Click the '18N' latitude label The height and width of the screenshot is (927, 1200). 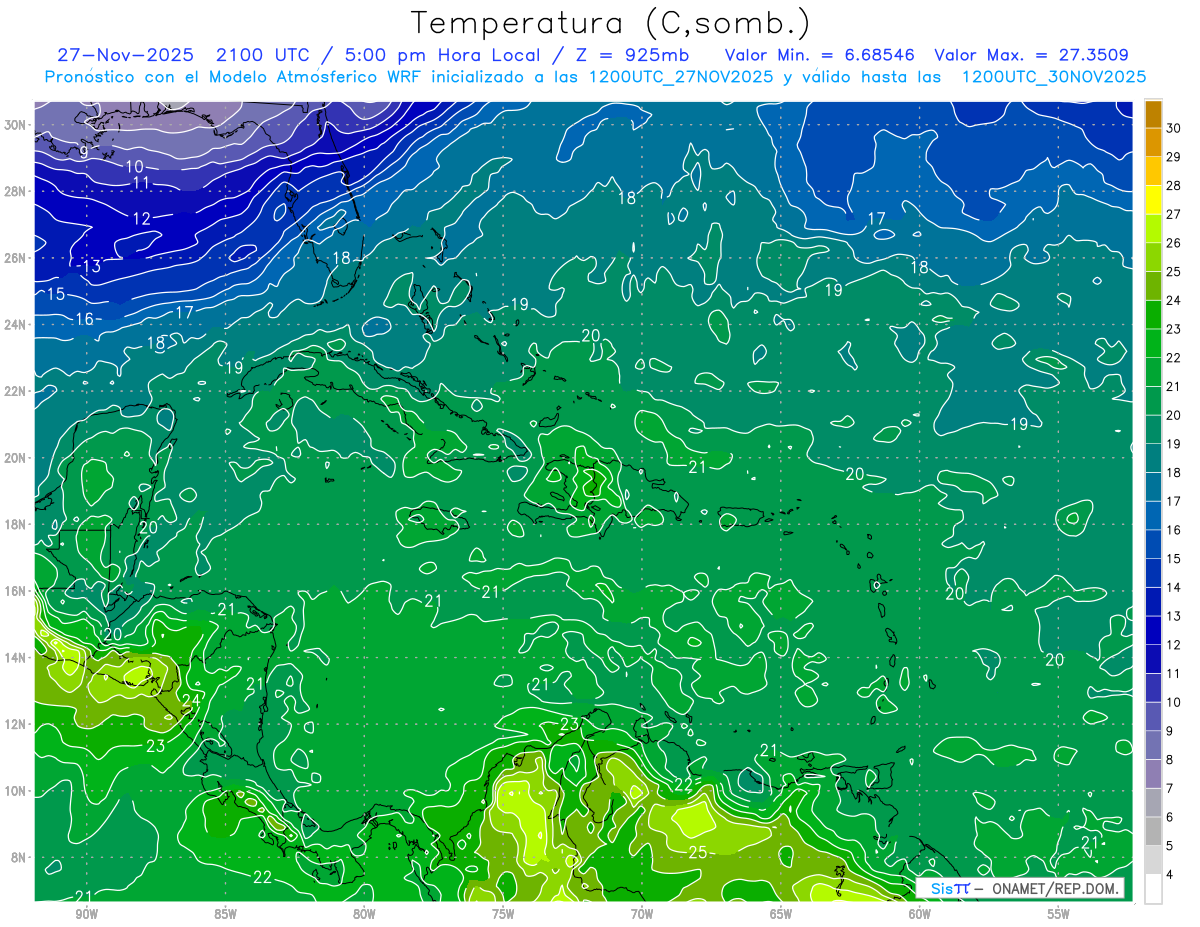(15, 524)
